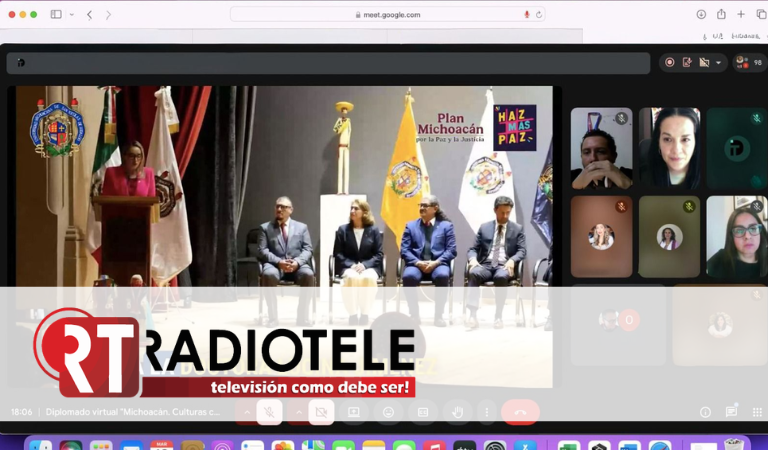Toggle the camera off button in Meet
This screenshot has height=450, width=768.
321,412
